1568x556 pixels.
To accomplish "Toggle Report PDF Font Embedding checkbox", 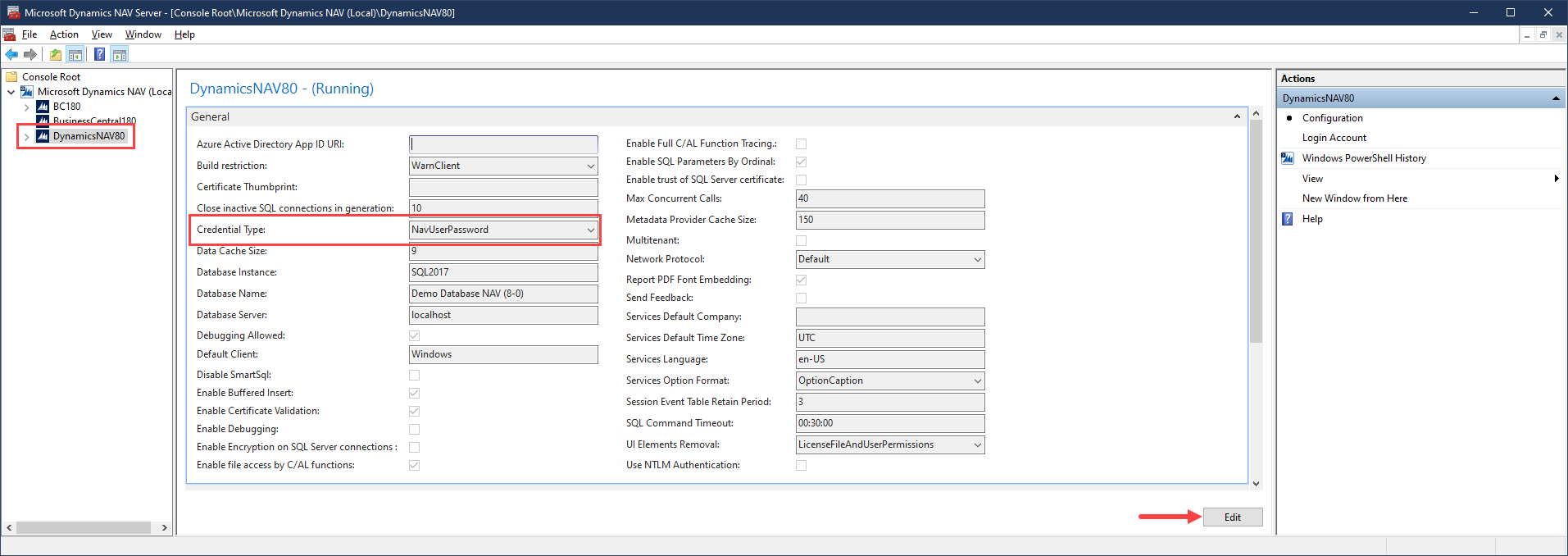I will (x=801, y=280).
